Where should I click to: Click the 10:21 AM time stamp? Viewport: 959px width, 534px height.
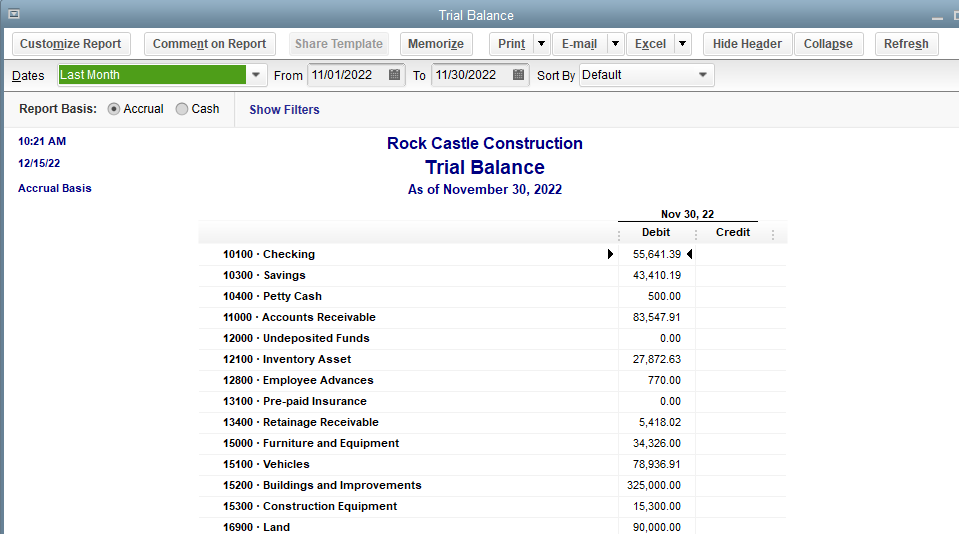(42, 141)
